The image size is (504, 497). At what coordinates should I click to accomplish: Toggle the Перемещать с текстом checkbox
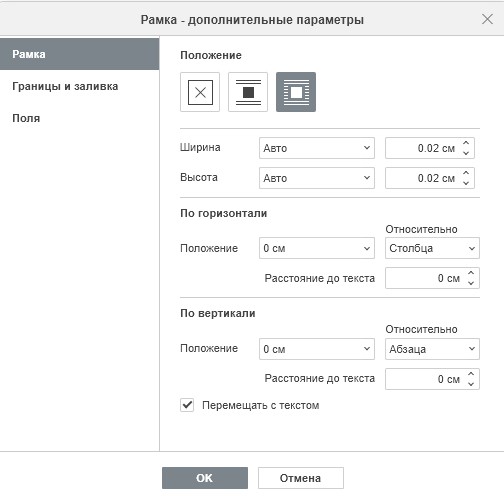pos(187,405)
